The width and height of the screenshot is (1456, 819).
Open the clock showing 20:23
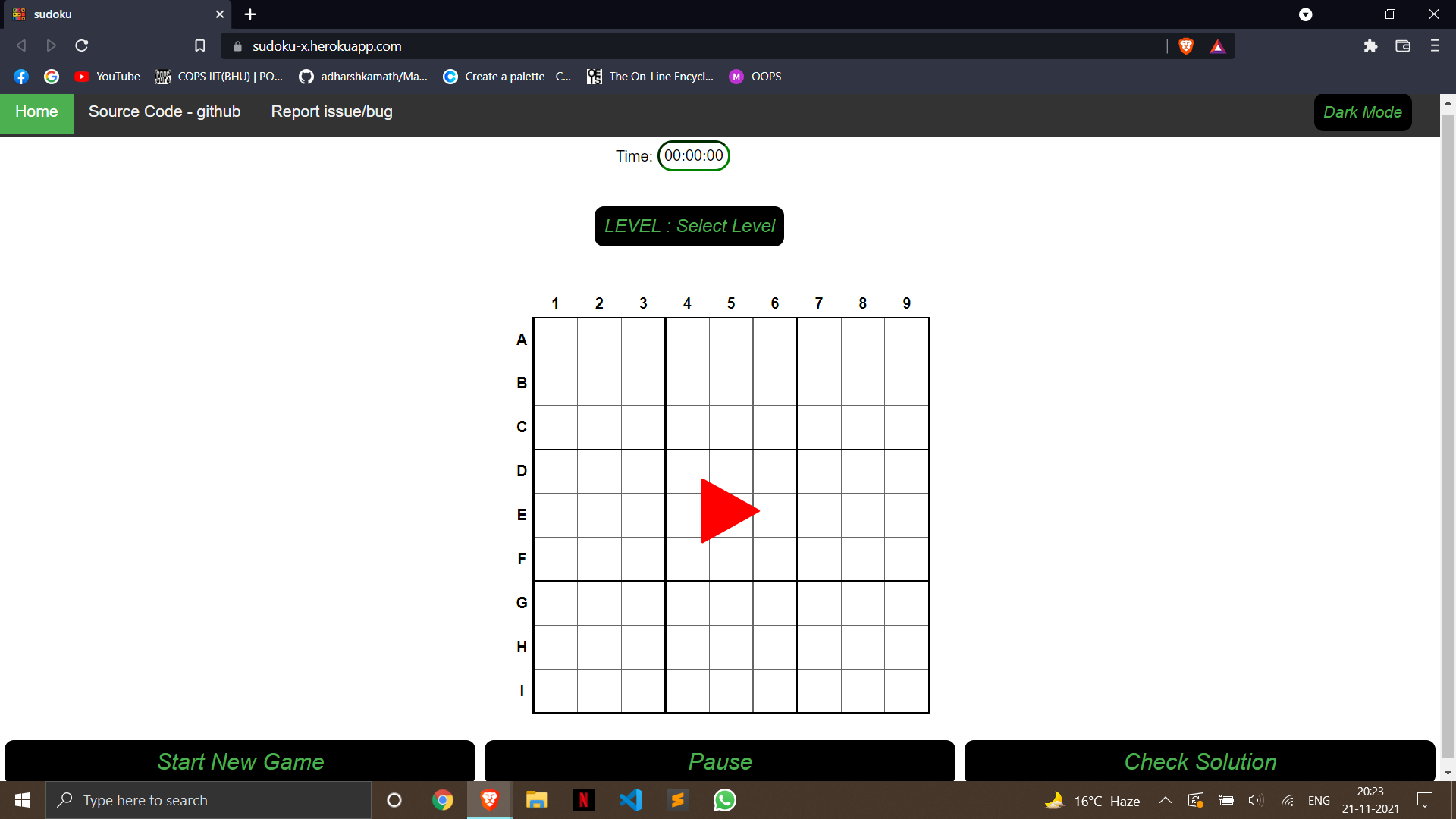(x=1370, y=800)
